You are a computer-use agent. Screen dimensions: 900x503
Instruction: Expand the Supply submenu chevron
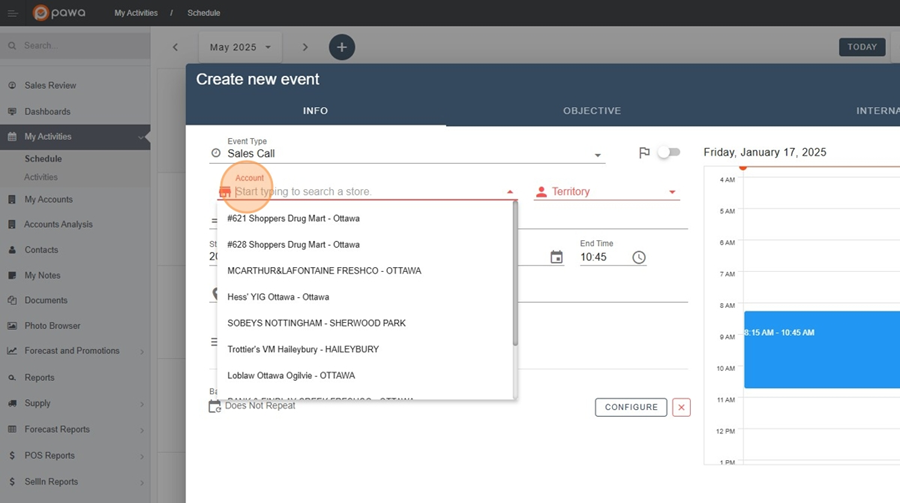point(141,404)
